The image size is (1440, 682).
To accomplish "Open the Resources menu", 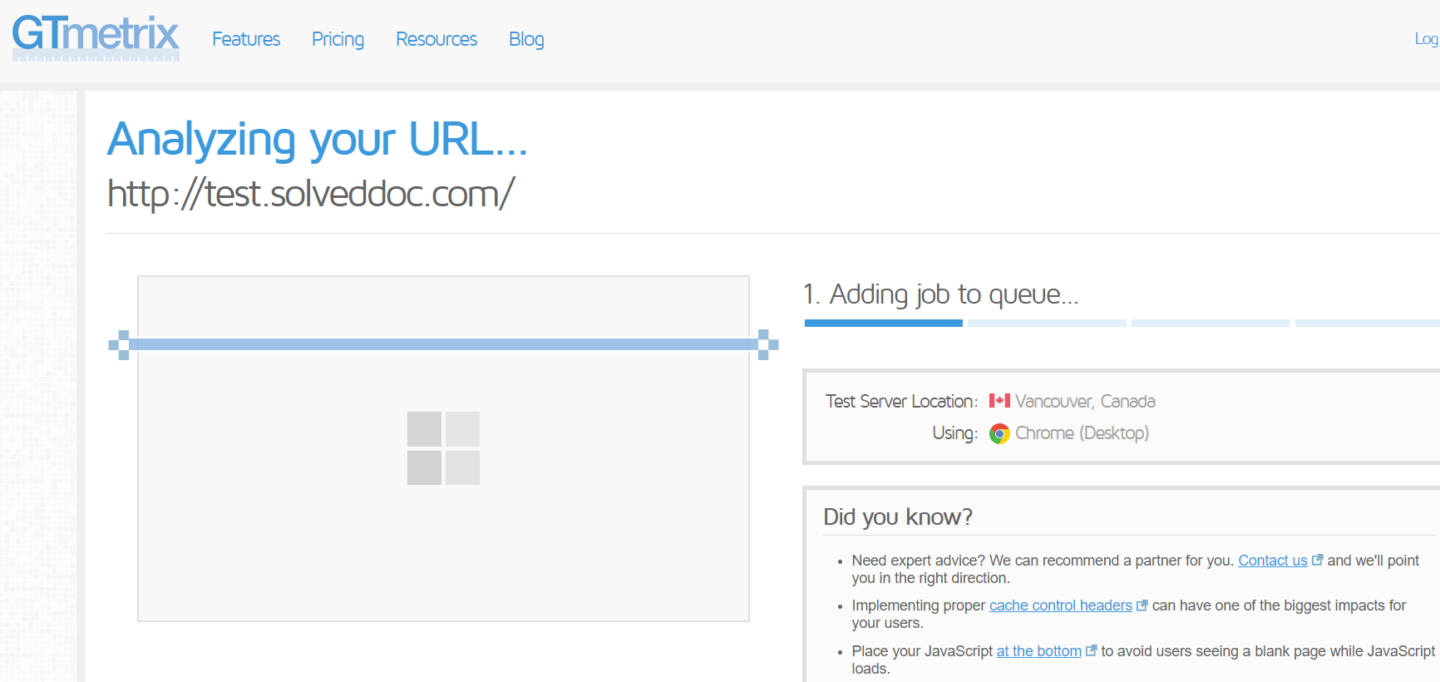I will (436, 39).
